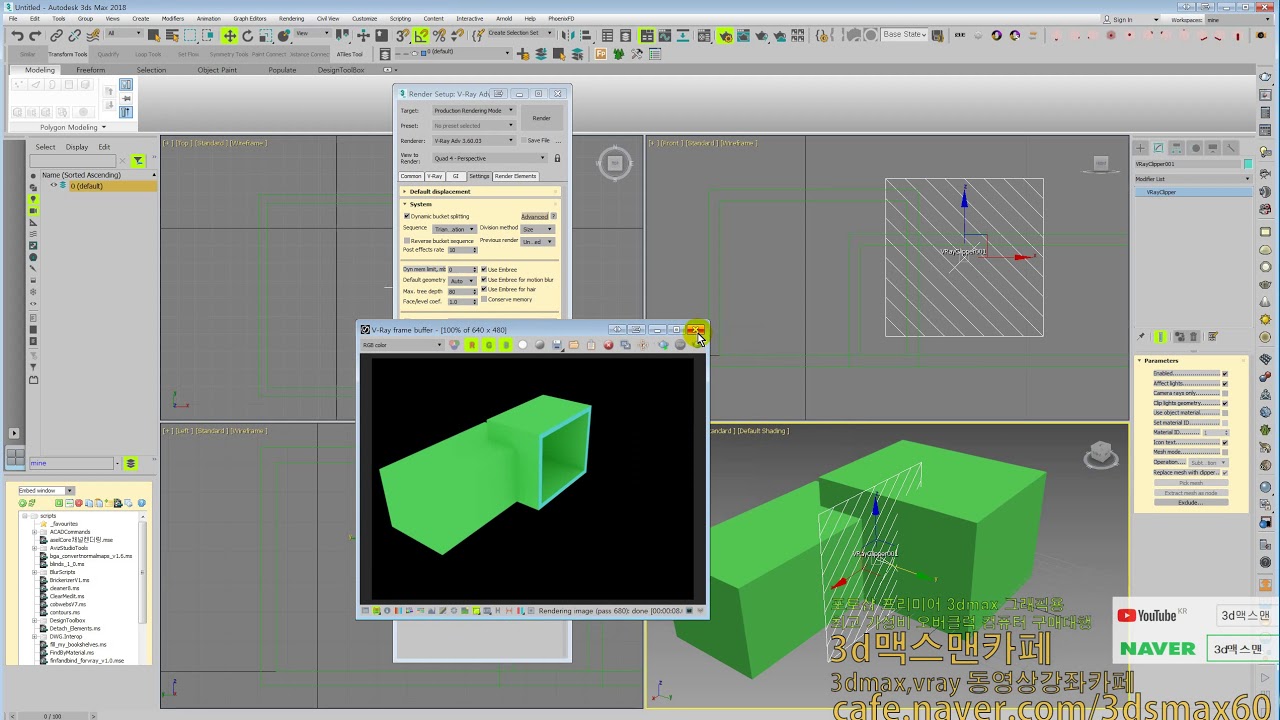Click the VRayClipper001 object name field
1280x720 pixels.
[x=1187, y=164]
